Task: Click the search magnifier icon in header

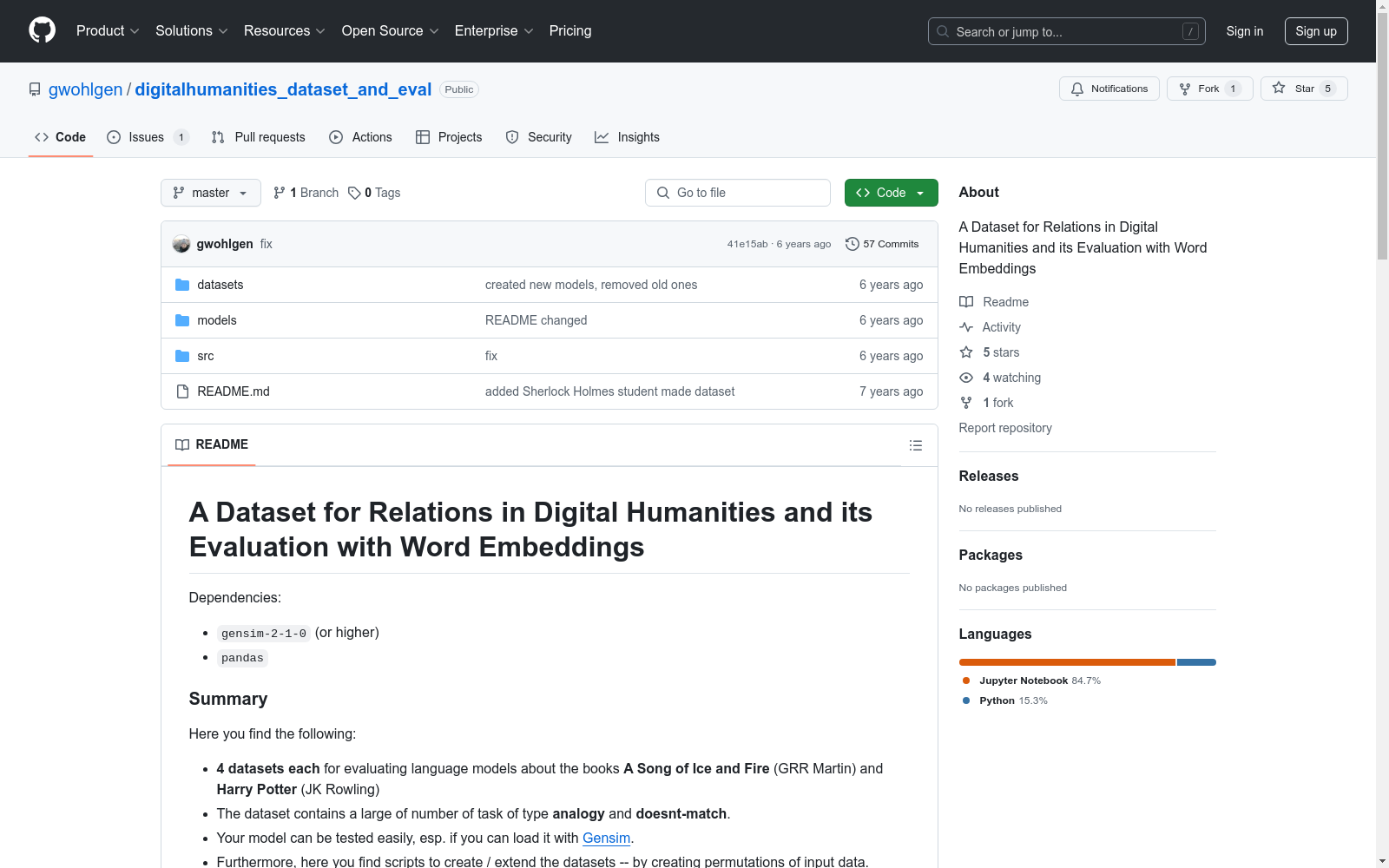Action: point(943,31)
